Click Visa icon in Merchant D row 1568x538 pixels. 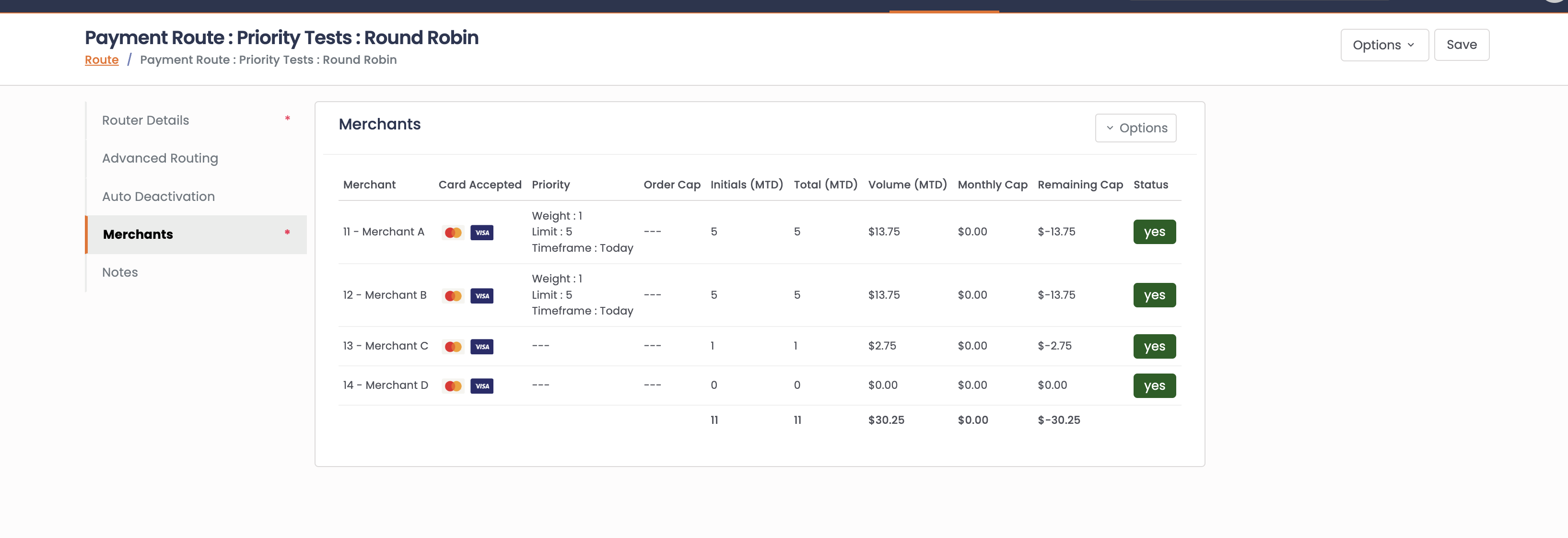481,386
